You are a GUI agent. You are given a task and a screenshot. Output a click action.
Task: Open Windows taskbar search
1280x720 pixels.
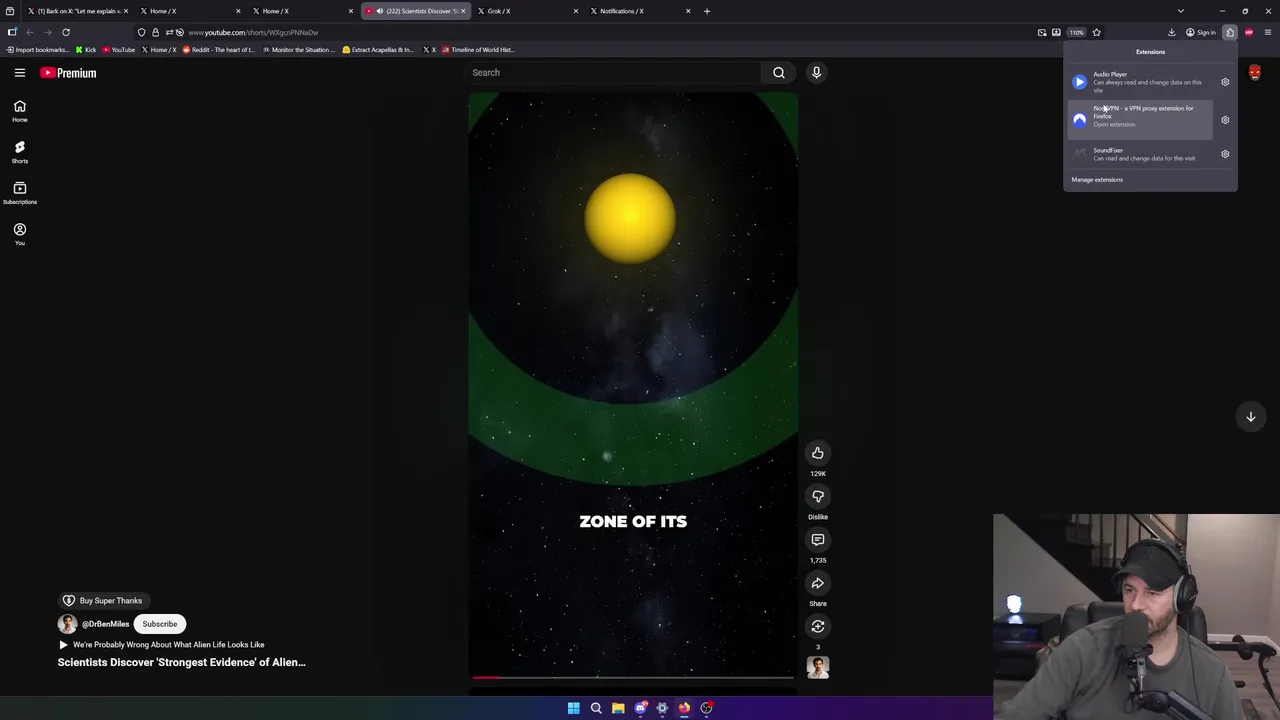click(596, 708)
